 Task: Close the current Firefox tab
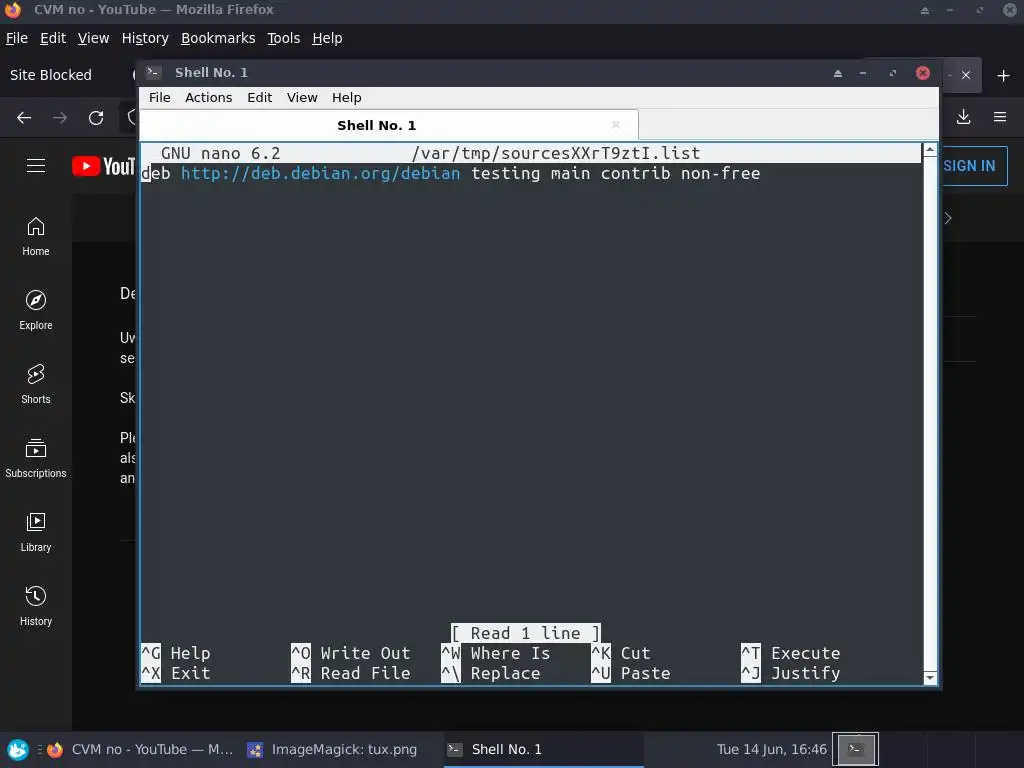966,75
